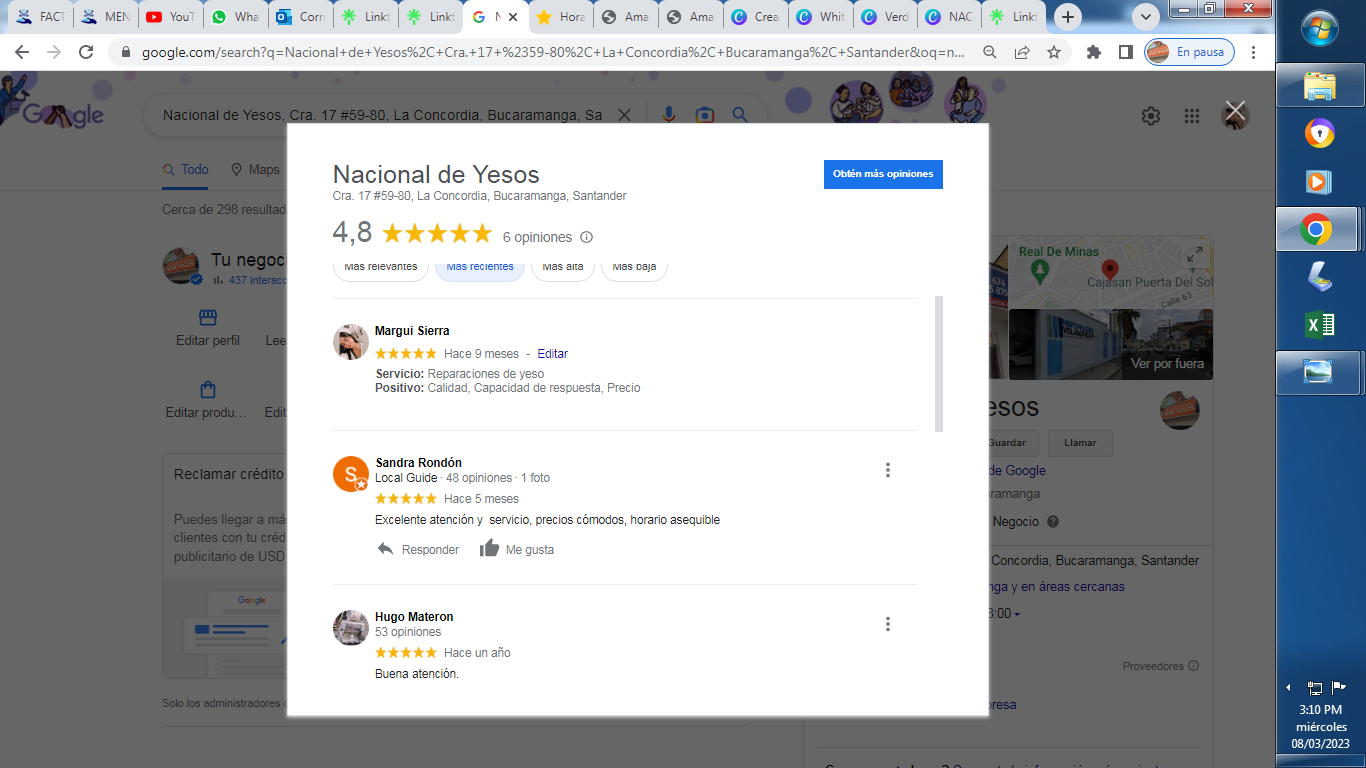Open a new tab with plus
This screenshot has width=1366, height=768.
(1068, 17)
